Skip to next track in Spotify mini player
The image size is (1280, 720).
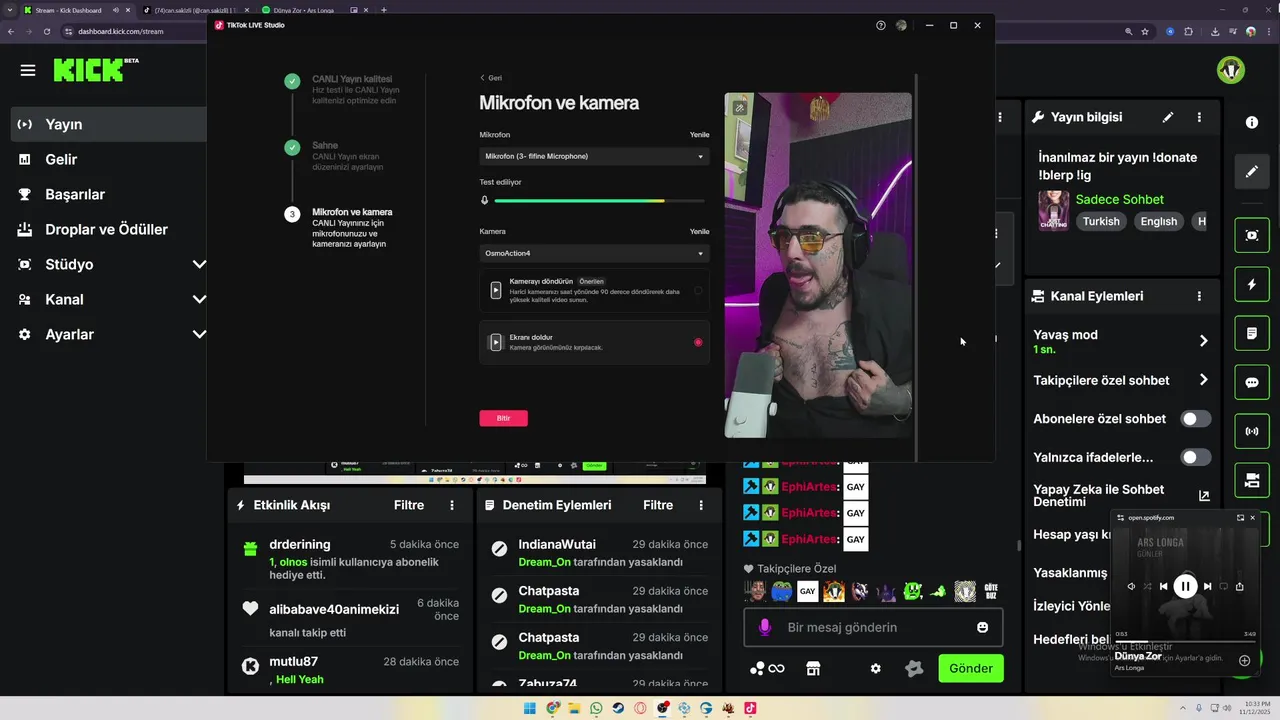1208,586
